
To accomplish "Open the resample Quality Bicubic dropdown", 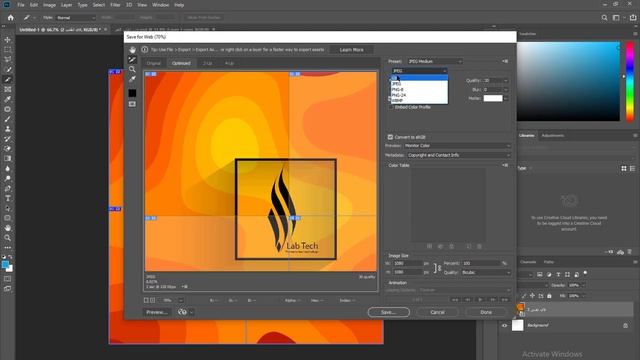I will 486,272.
